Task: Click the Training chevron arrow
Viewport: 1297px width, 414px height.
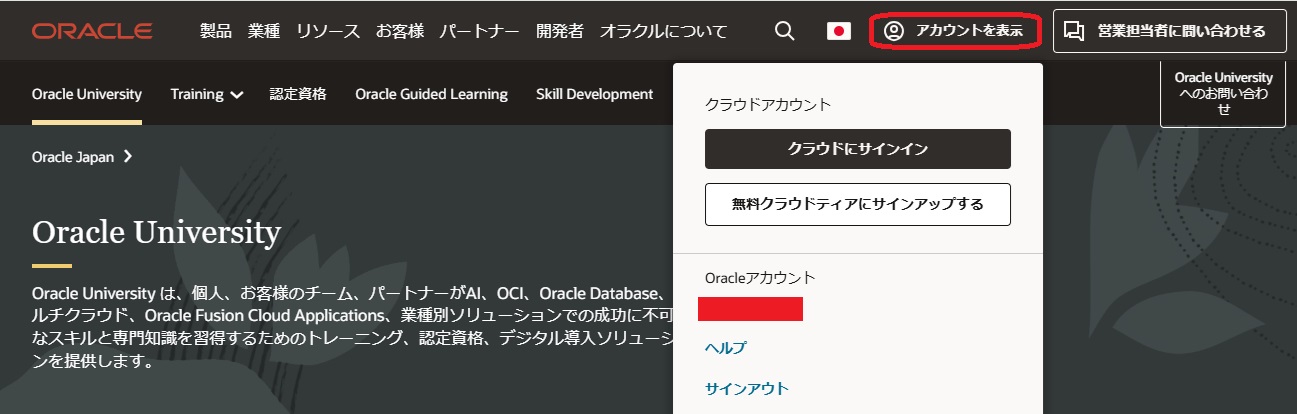Action: tap(237, 95)
